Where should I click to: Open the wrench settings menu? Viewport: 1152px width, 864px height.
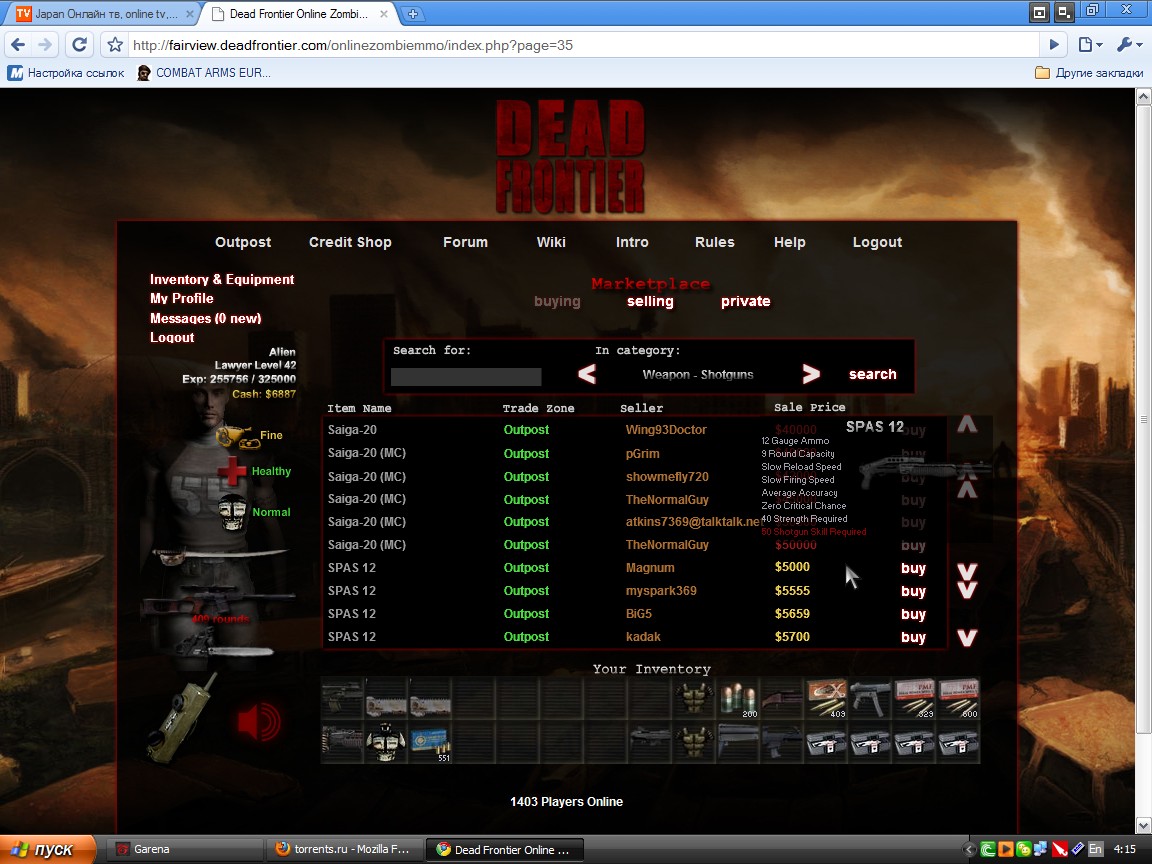(1129, 45)
